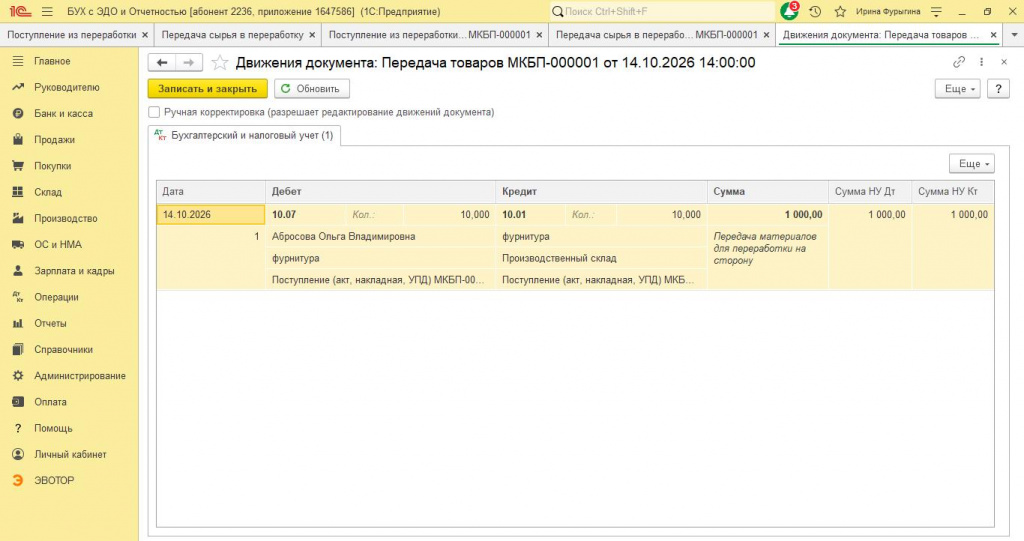This screenshot has width=1024, height=541.
Task: Open Оплата section
Action: pyautogui.click(x=50, y=402)
